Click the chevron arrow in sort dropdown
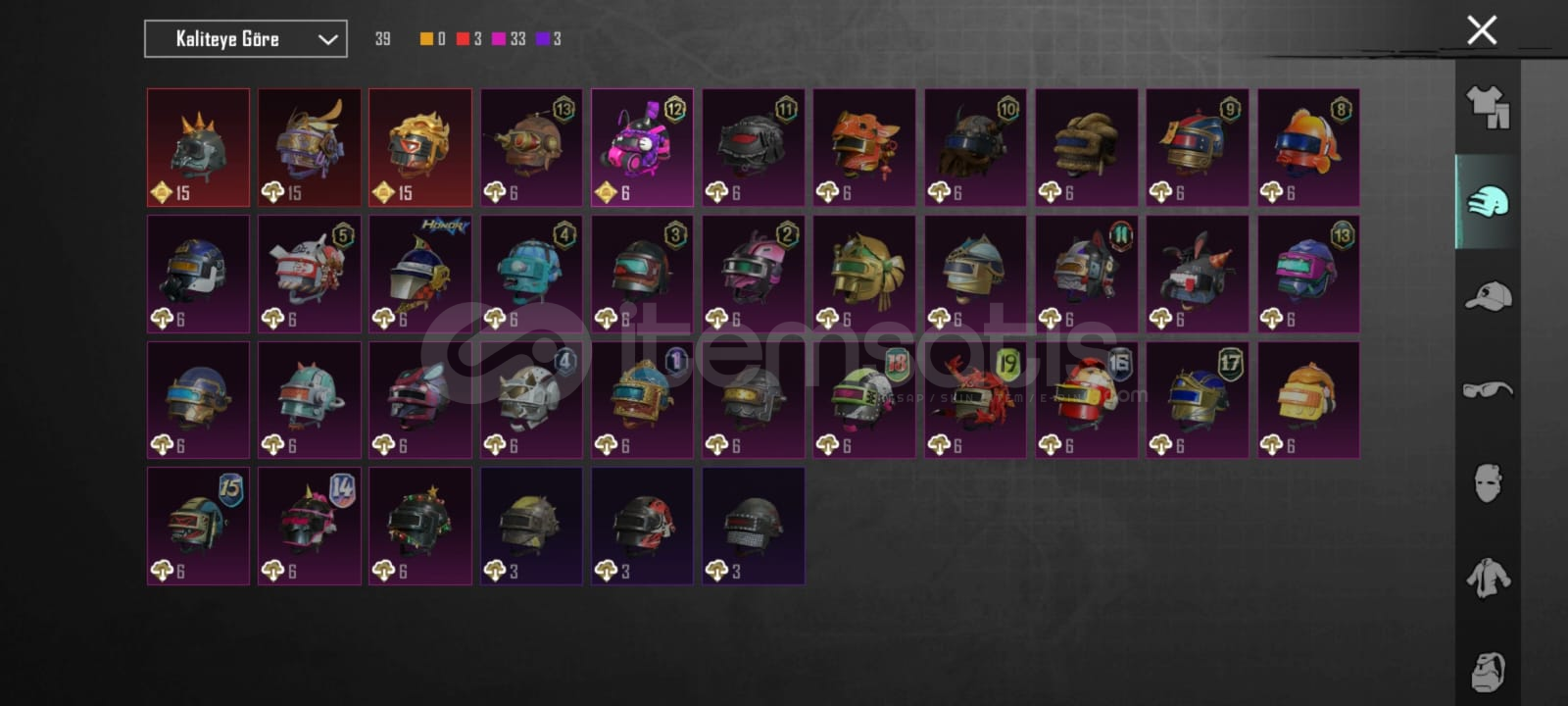 point(327,39)
